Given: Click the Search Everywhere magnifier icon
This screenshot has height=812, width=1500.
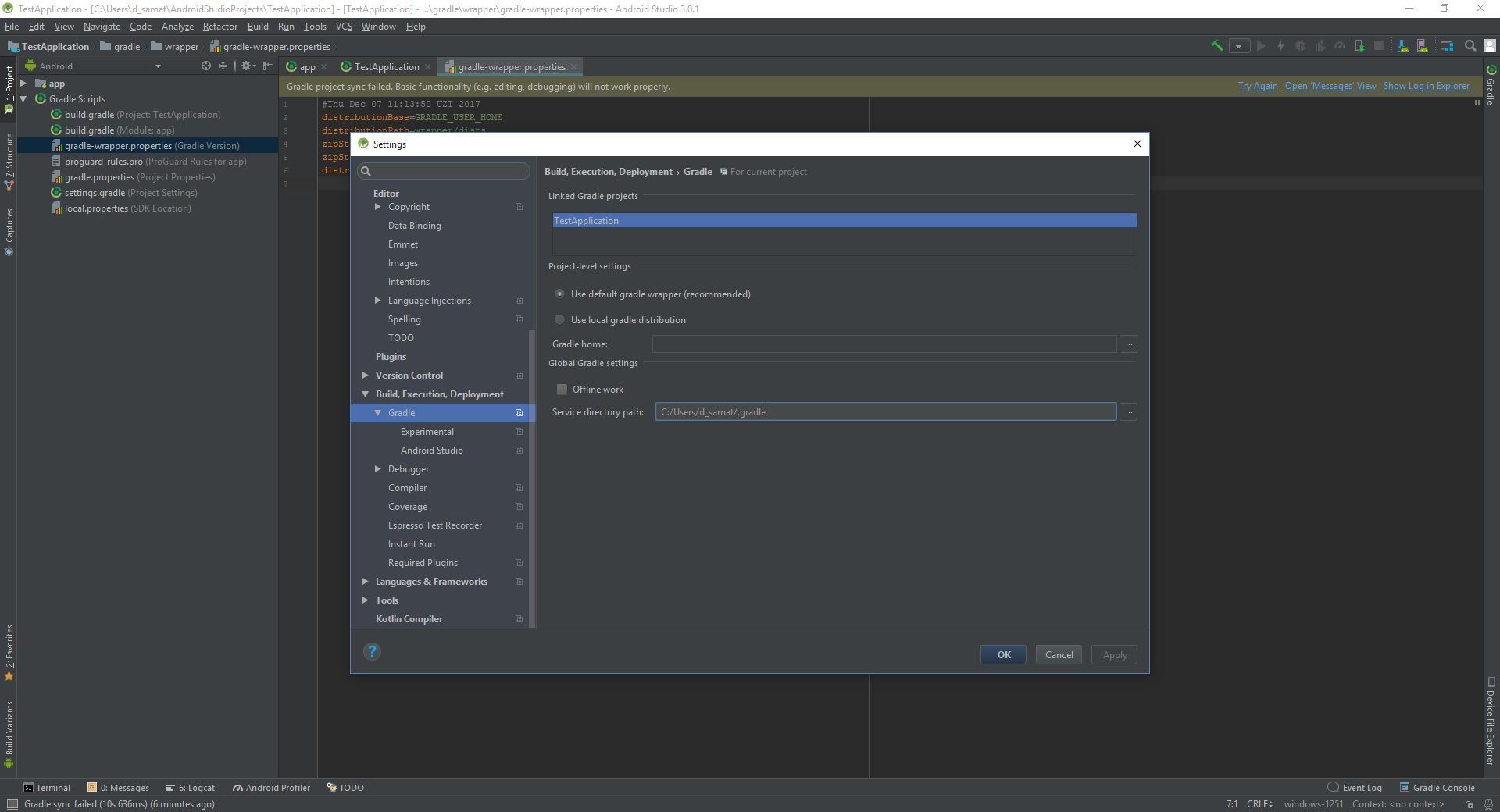Looking at the screenshot, I should pyautogui.click(x=1470, y=46).
